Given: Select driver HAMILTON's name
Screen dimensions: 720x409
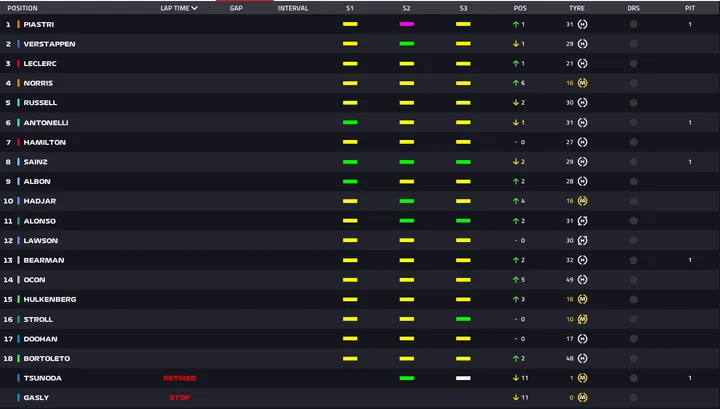Looking at the screenshot, I should point(45,142).
